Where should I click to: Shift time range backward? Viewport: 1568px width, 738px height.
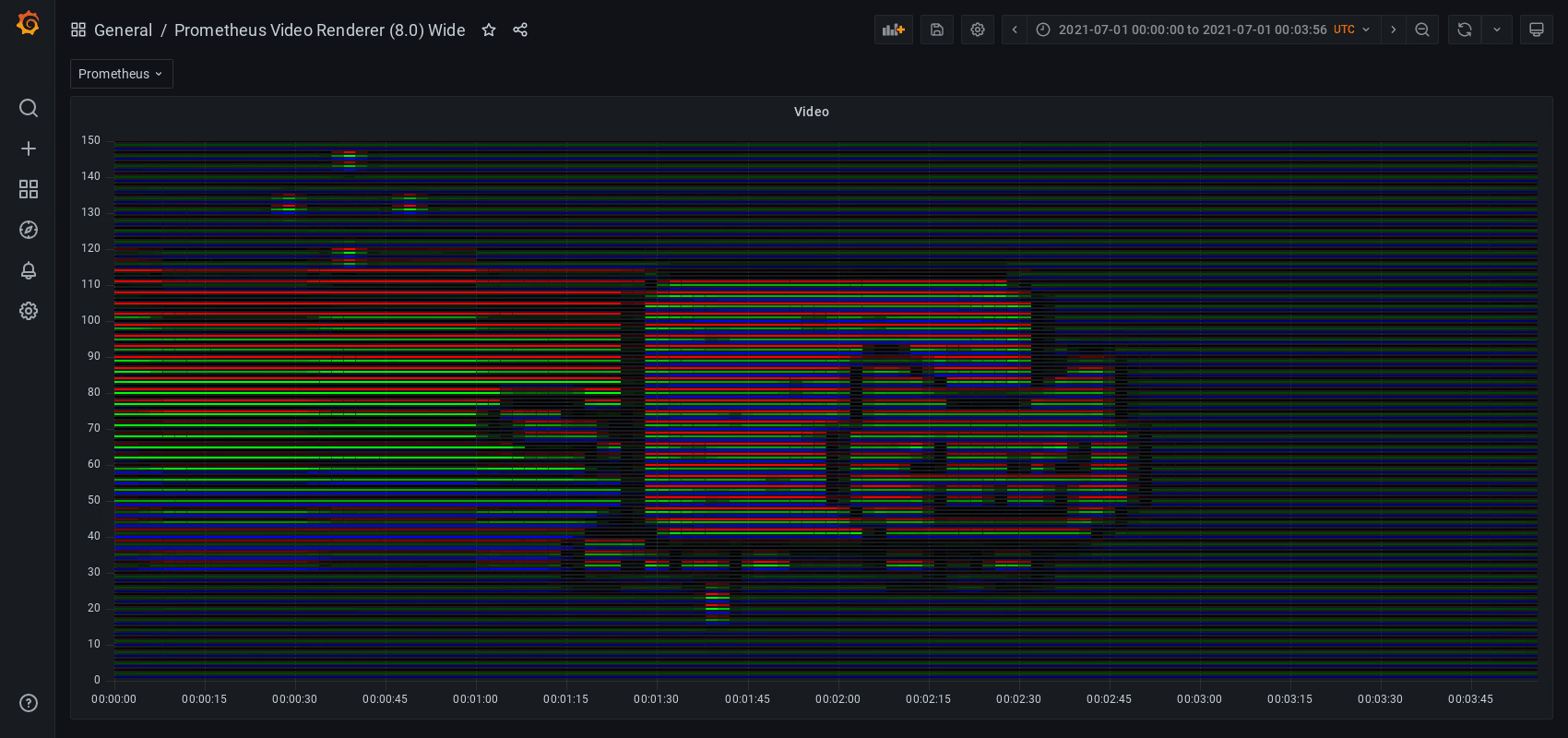tap(1015, 30)
